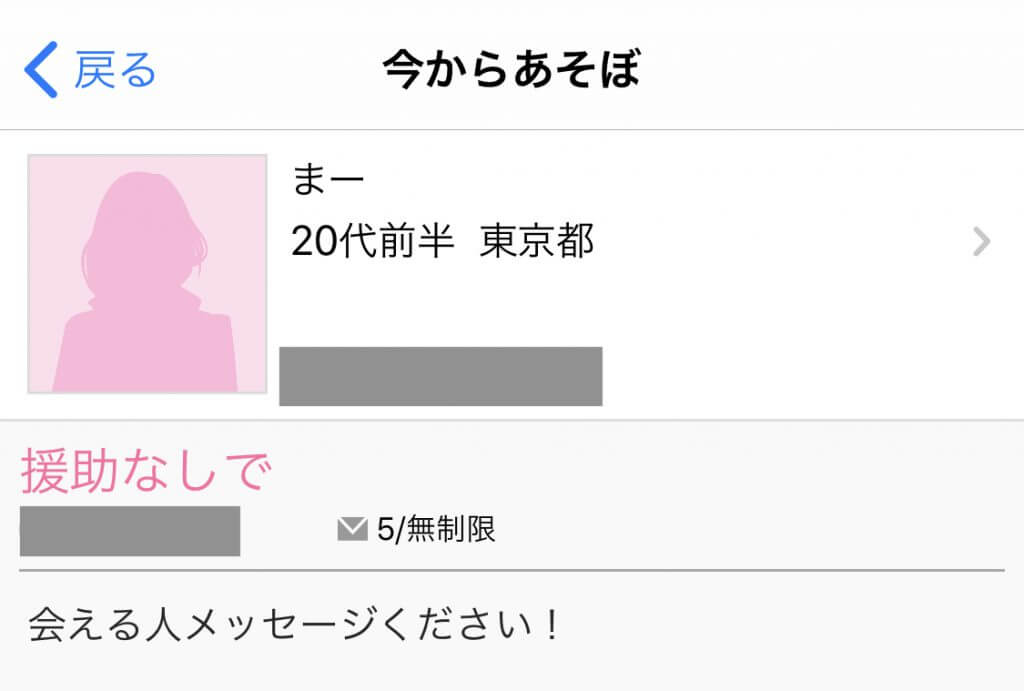Tap the blue back chevron icon
Image resolution: width=1024 pixels, height=691 pixels.
[40, 69]
